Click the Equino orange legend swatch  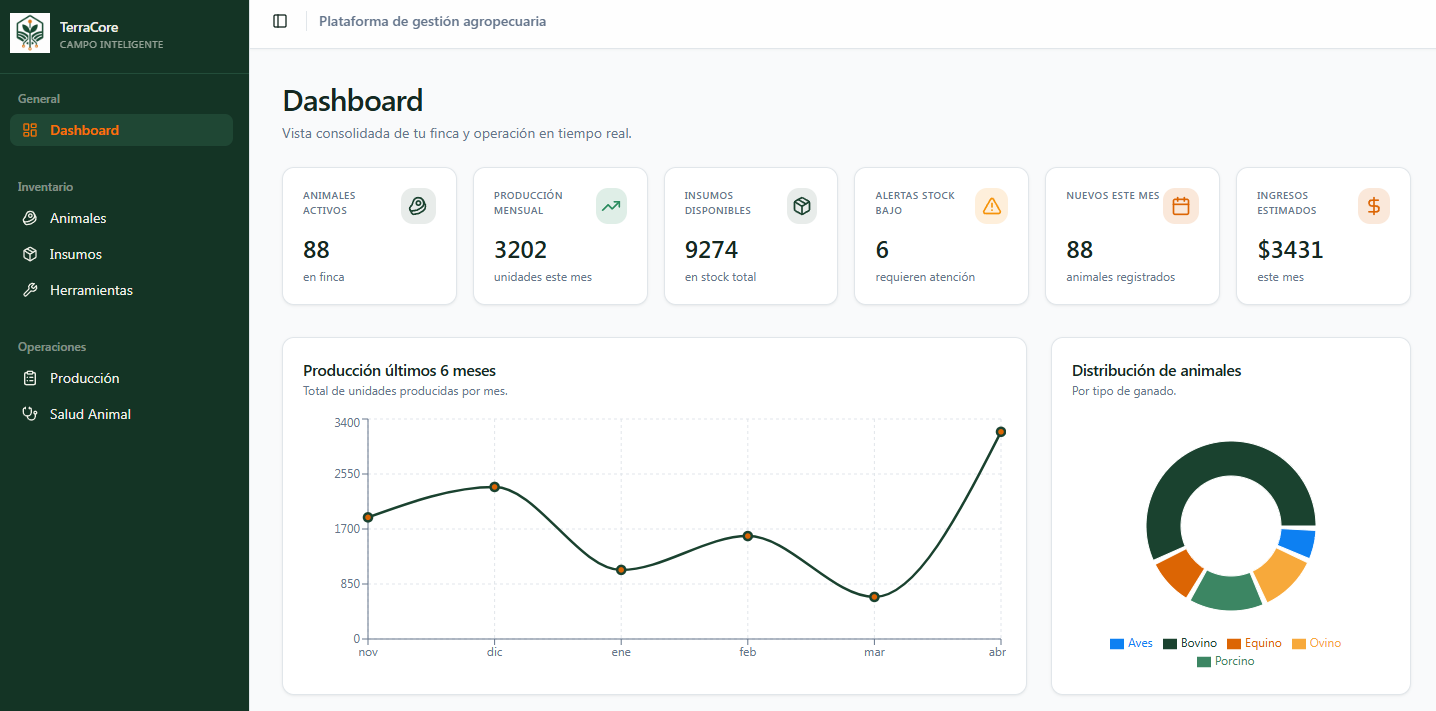tap(1234, 644)
